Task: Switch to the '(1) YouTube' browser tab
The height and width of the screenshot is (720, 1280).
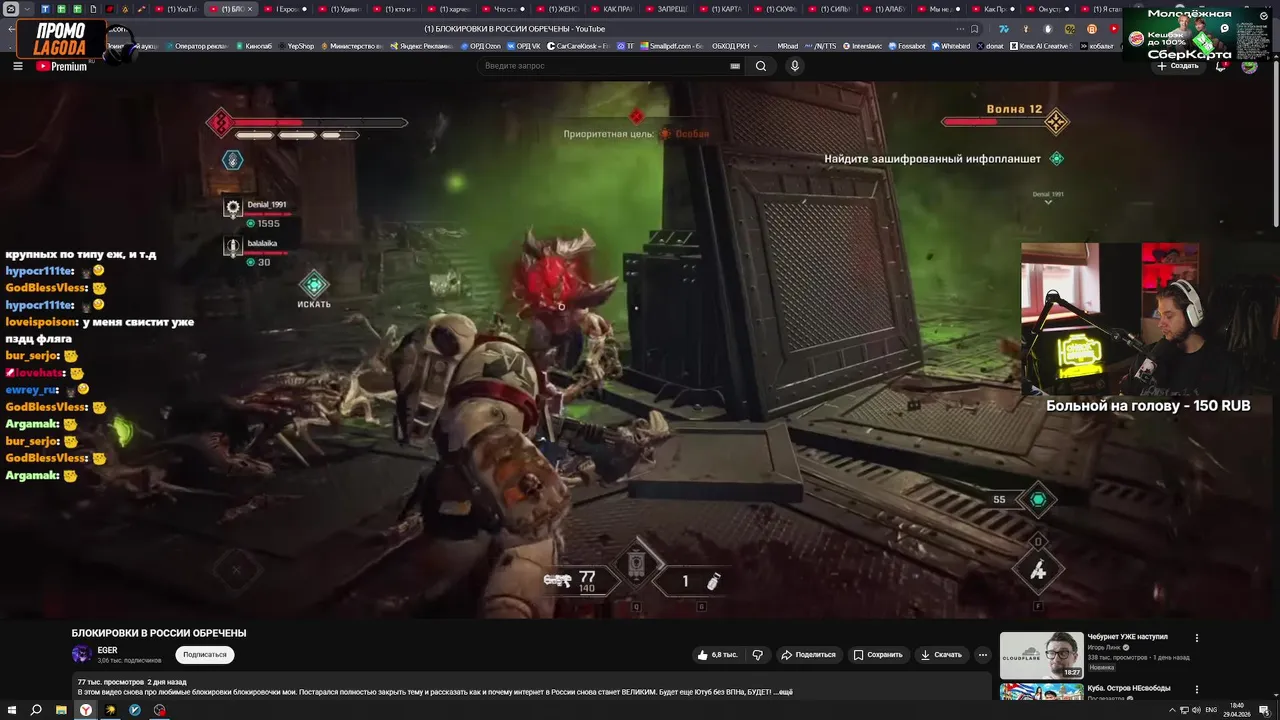Action: tap(177, 9)
